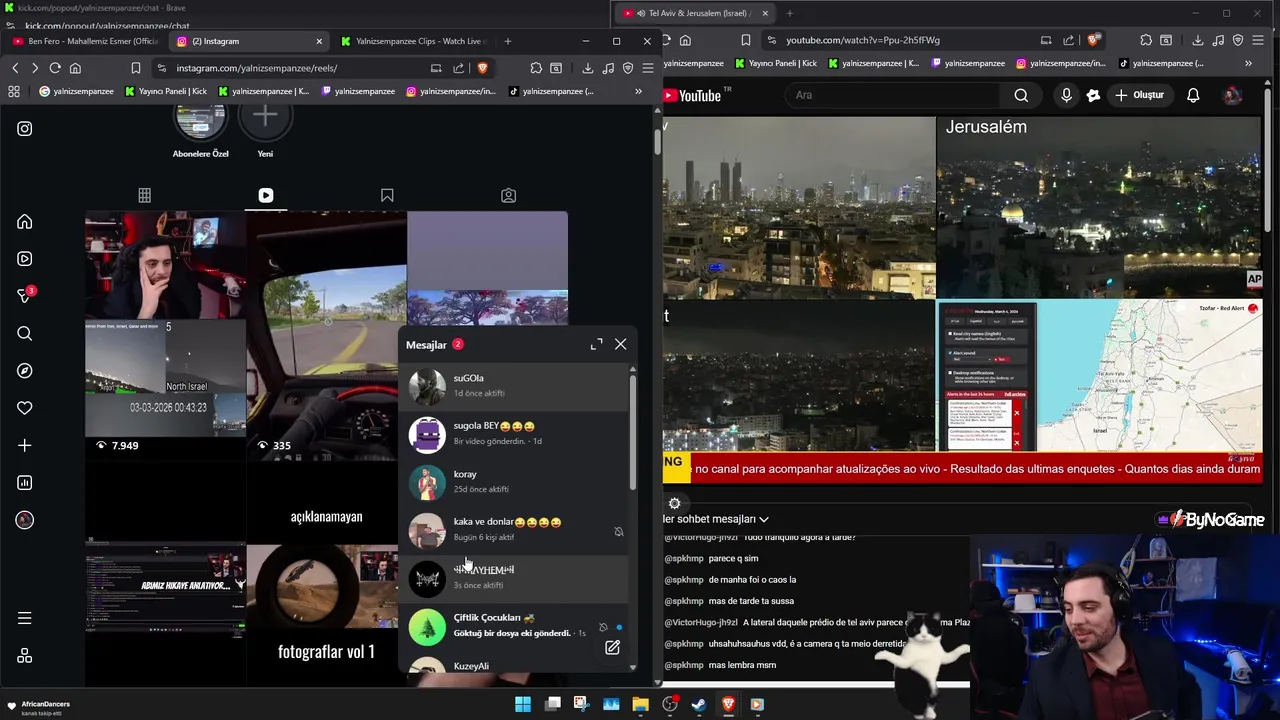Switch to the saved bookmark tab
This screenshot has height=720, width=1280.
click(x=387, y=196)
